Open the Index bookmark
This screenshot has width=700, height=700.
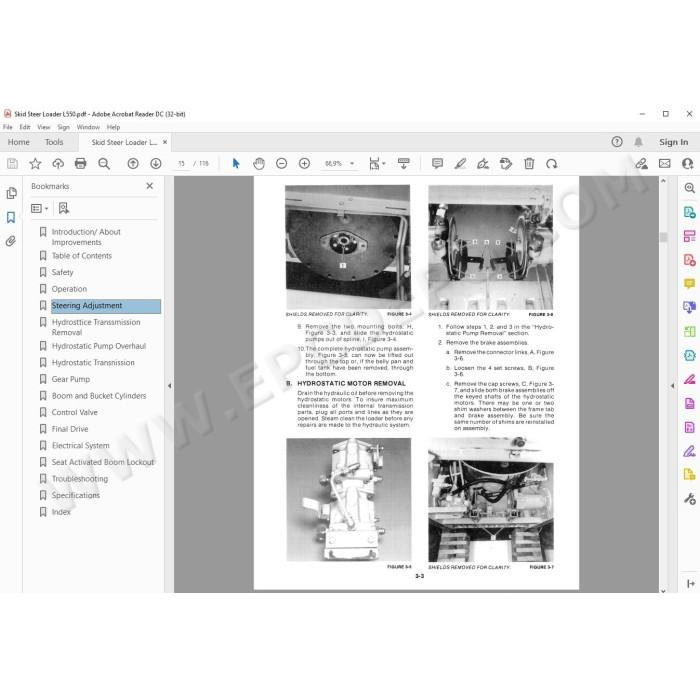61,512
